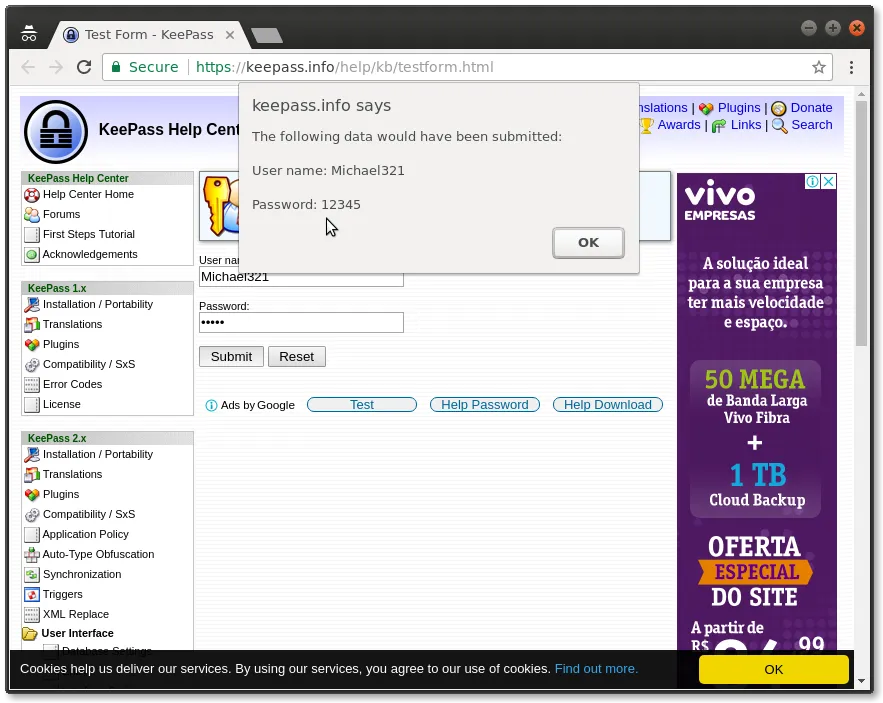The width and height of the screenshot is (883, 703).
Task: Click inside the Password input field
Action: (301, 322)
